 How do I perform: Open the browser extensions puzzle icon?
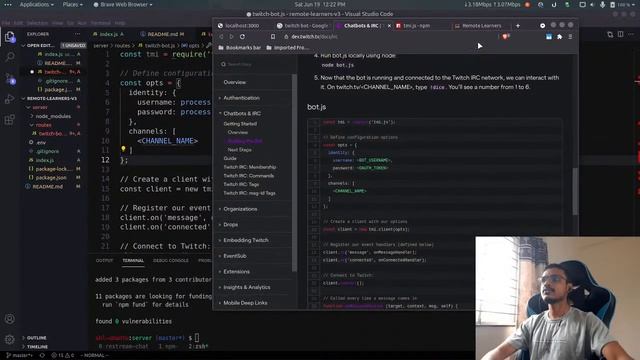560,37
